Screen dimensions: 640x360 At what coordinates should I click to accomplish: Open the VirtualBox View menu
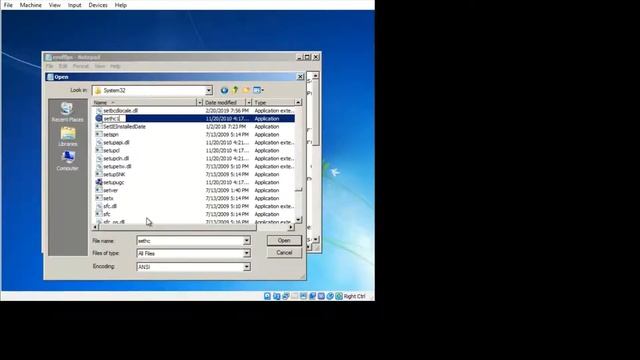(54, 5)
